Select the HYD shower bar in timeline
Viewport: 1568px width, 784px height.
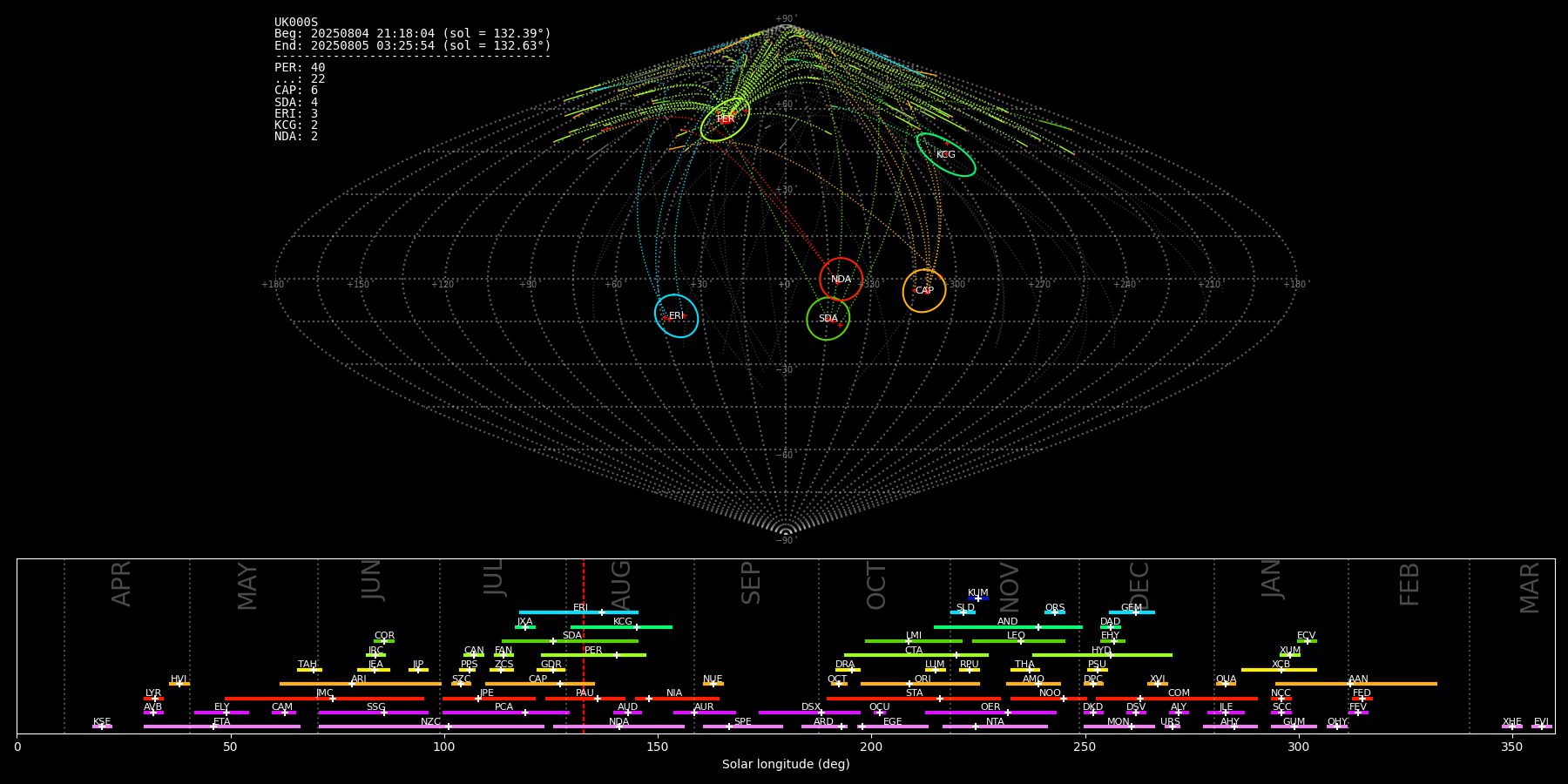coord(1102,655)
